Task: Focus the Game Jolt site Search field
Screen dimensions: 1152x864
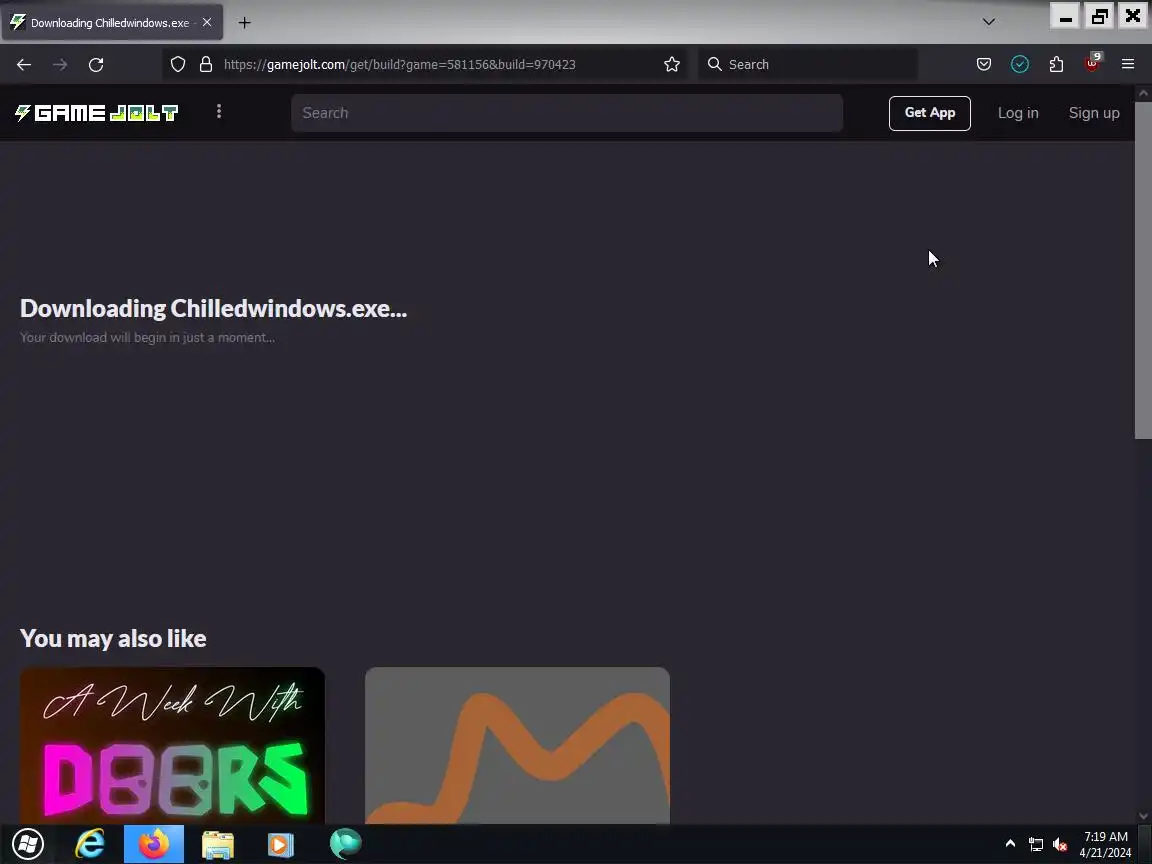Action: click(566, 113)
